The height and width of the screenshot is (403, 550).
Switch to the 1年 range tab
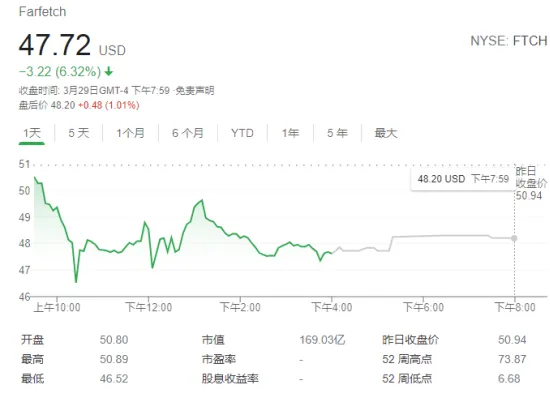click(290, 133)
